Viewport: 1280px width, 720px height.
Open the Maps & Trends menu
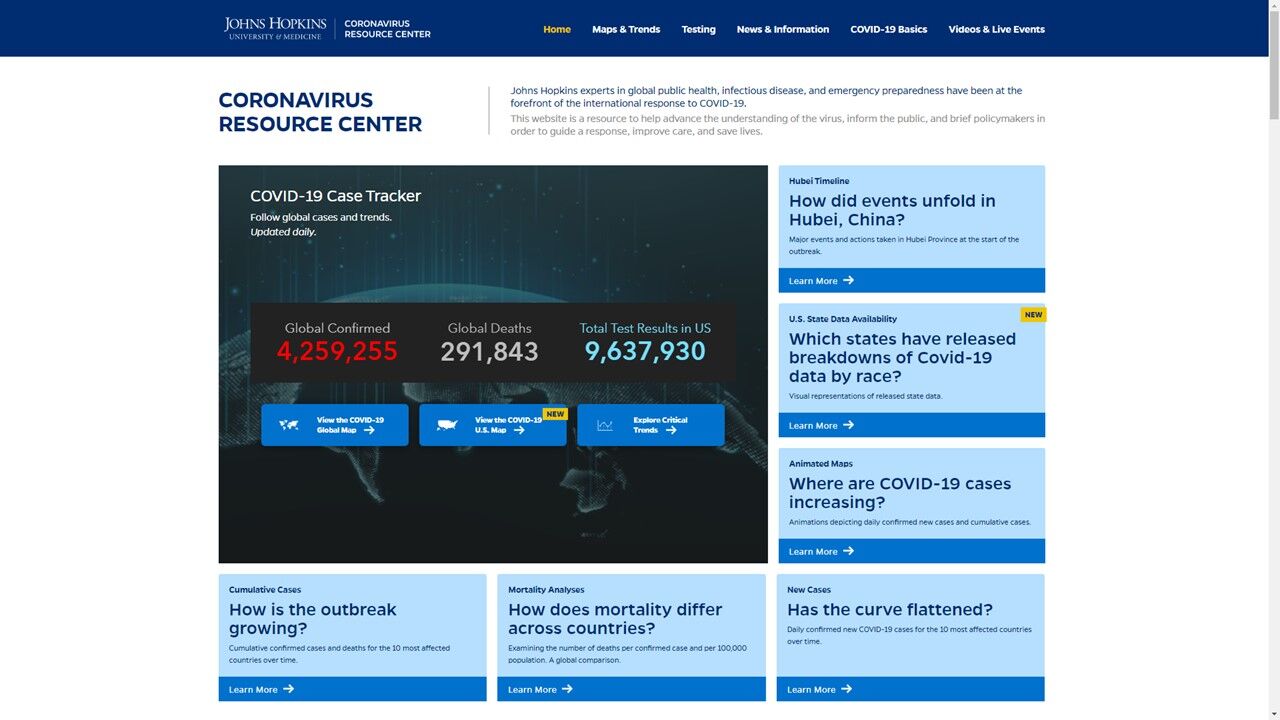626,29
